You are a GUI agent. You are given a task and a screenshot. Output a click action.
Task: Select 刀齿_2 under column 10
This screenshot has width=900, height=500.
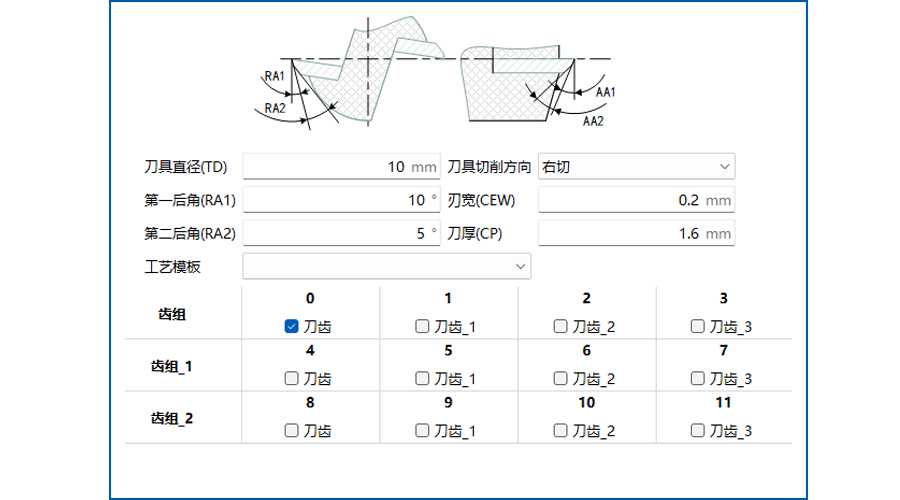coord(560,431)
